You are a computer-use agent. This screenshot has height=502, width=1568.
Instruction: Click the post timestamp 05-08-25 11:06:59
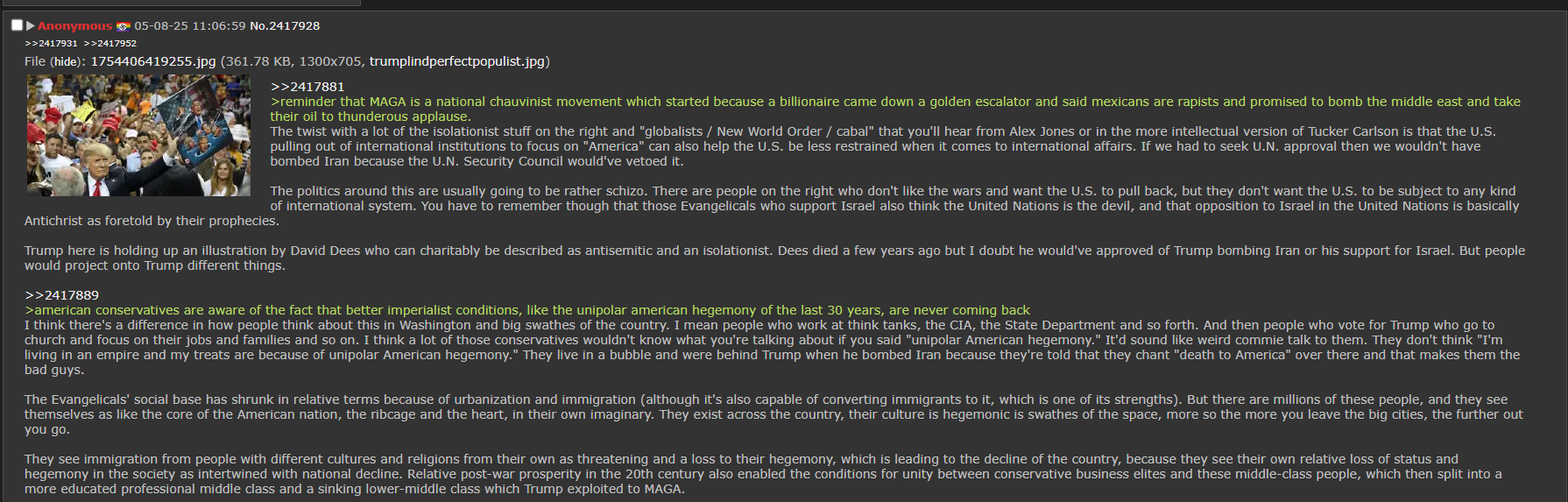click(190, 25)
